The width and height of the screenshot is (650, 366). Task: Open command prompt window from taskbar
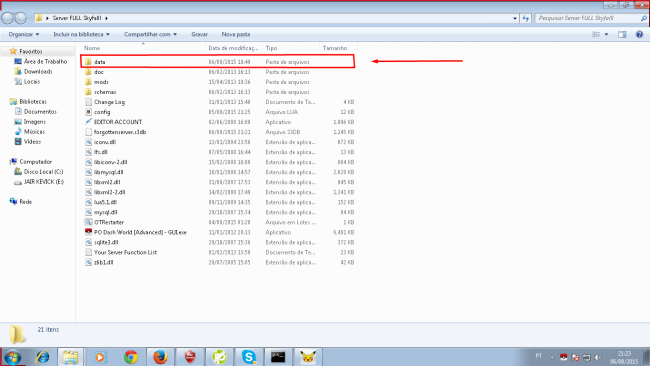(x=278, y=357)
